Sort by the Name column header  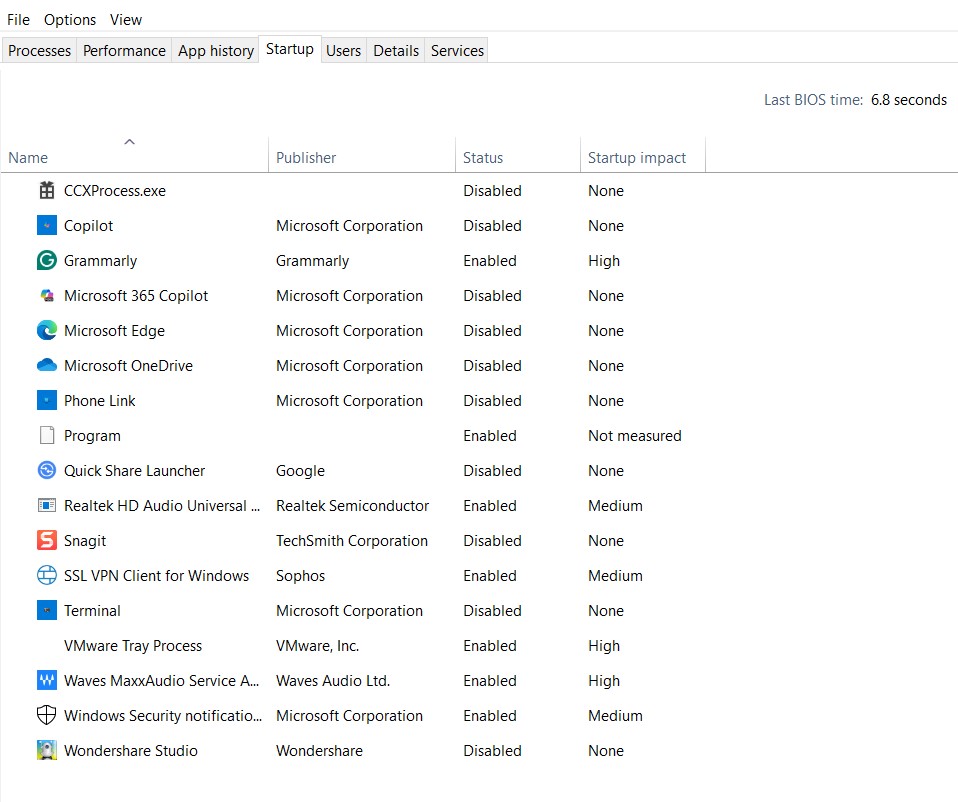(x=134, y=155)
